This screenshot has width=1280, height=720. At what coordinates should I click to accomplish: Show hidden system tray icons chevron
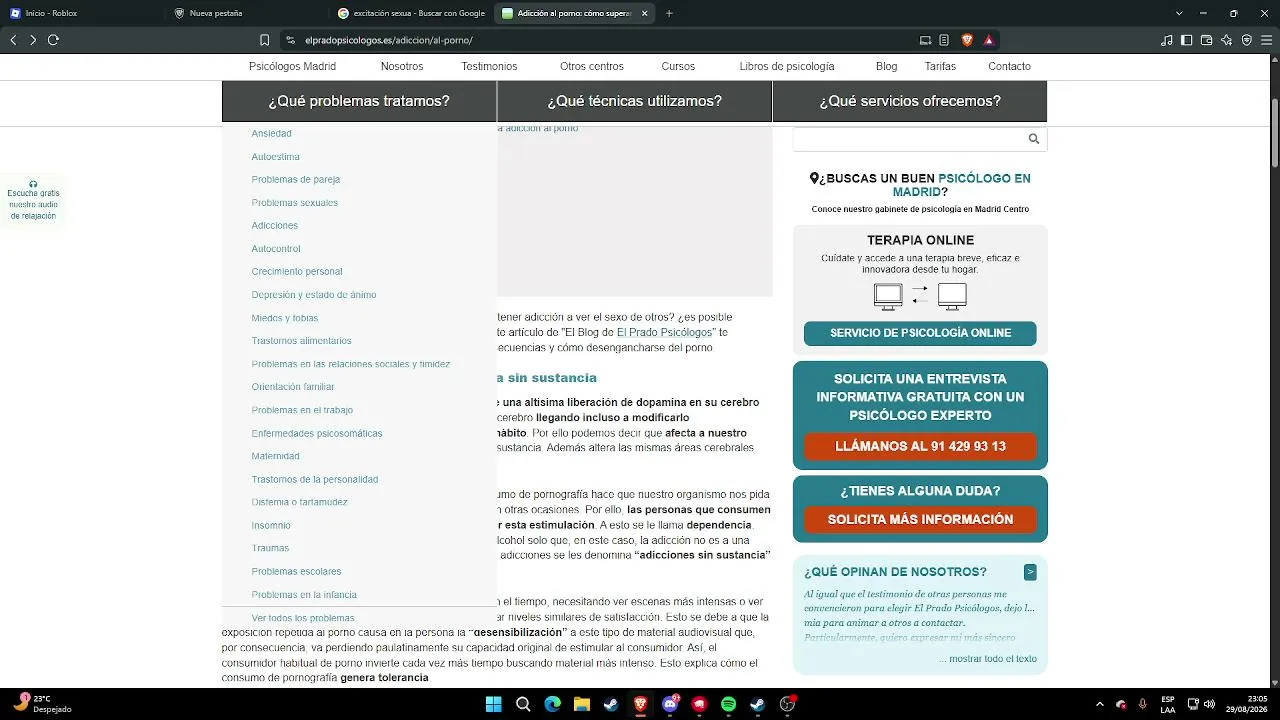(x=1099, y=704)
